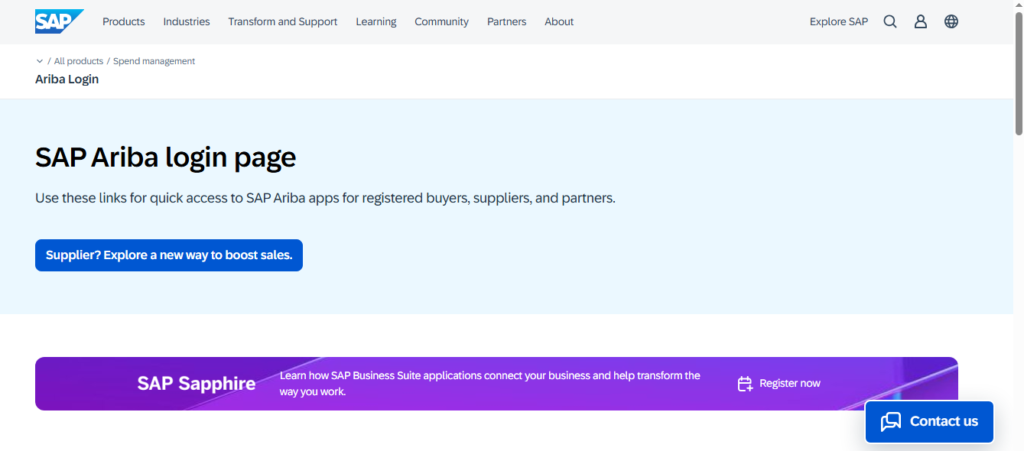Screen dimensions: 1024x451
Task: Open the Learning menu
Action: [x=376, y=22]
